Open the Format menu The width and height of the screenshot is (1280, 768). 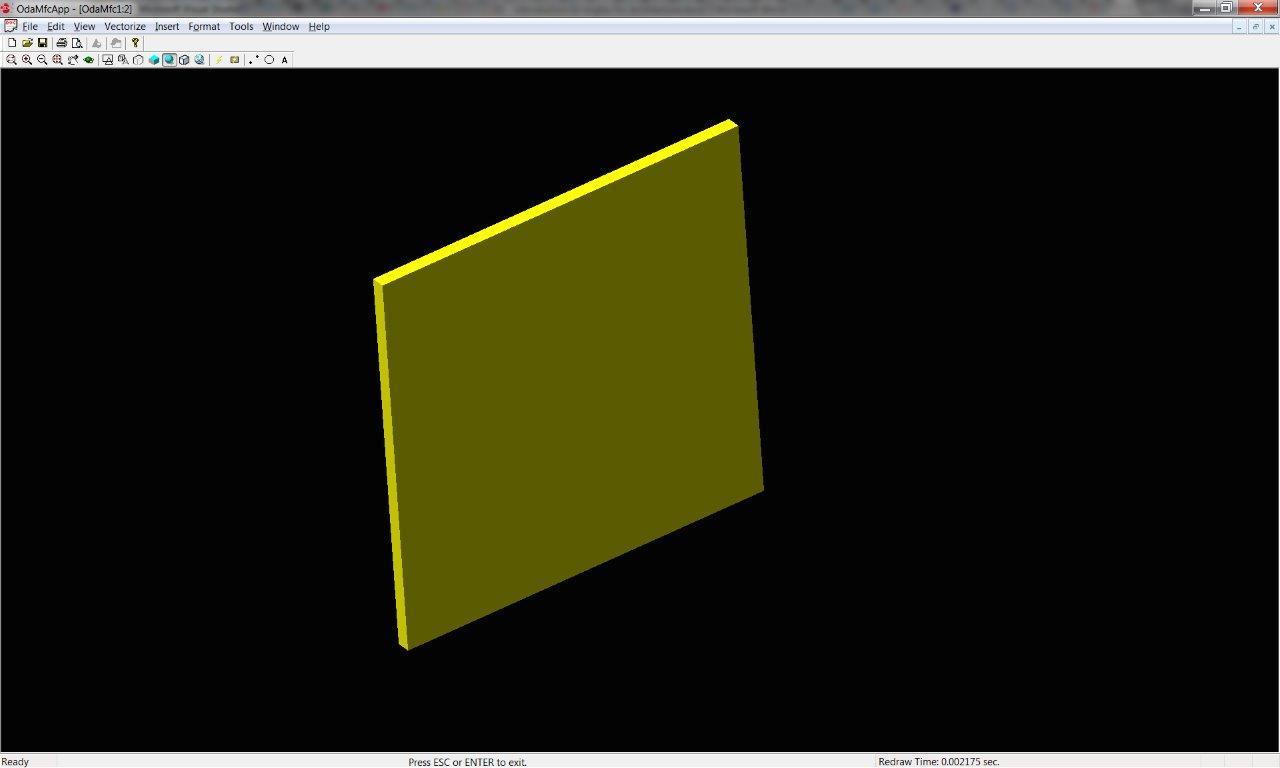point(203,26)
